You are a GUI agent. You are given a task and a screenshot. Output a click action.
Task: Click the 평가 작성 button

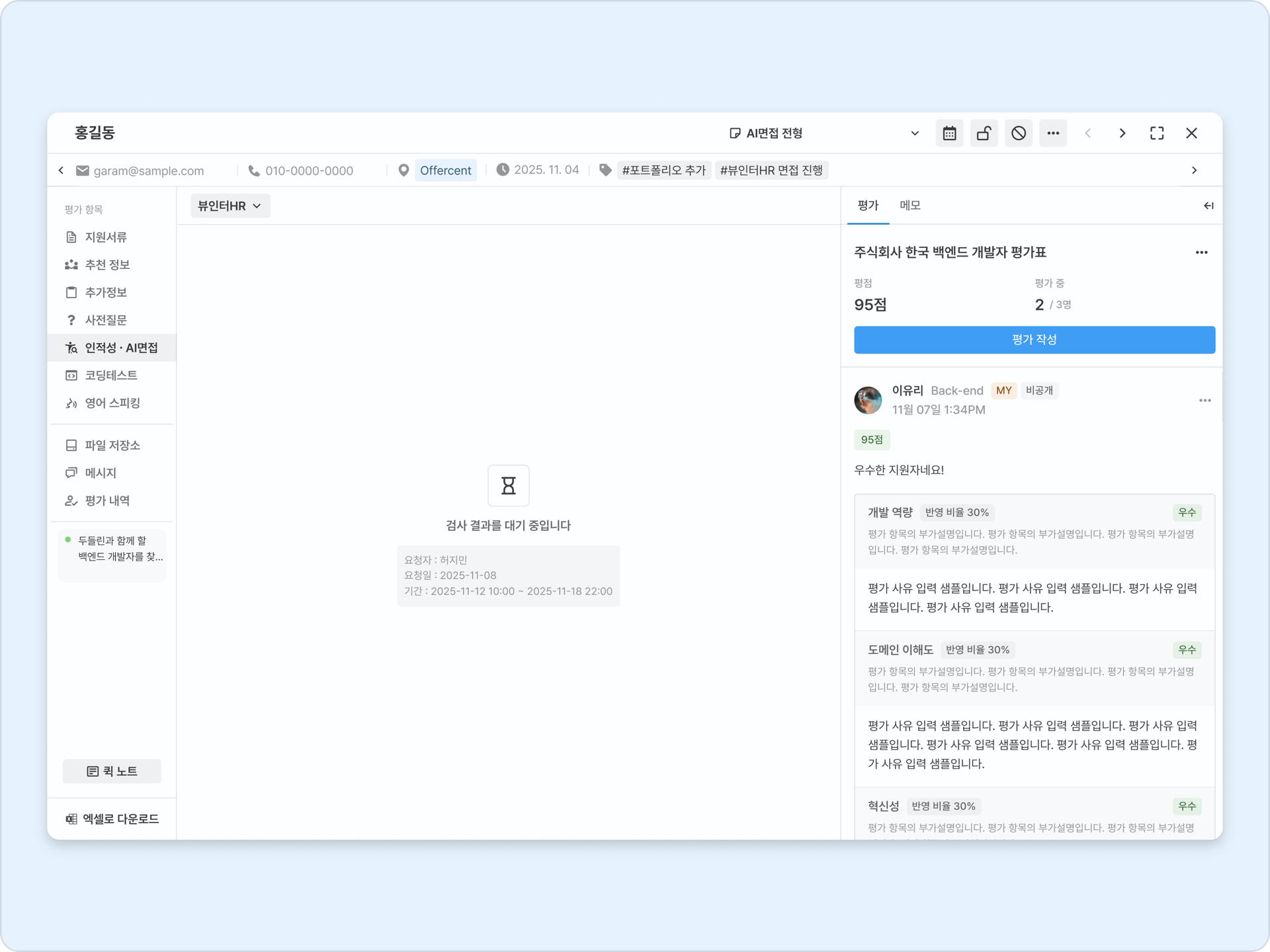1034,340
